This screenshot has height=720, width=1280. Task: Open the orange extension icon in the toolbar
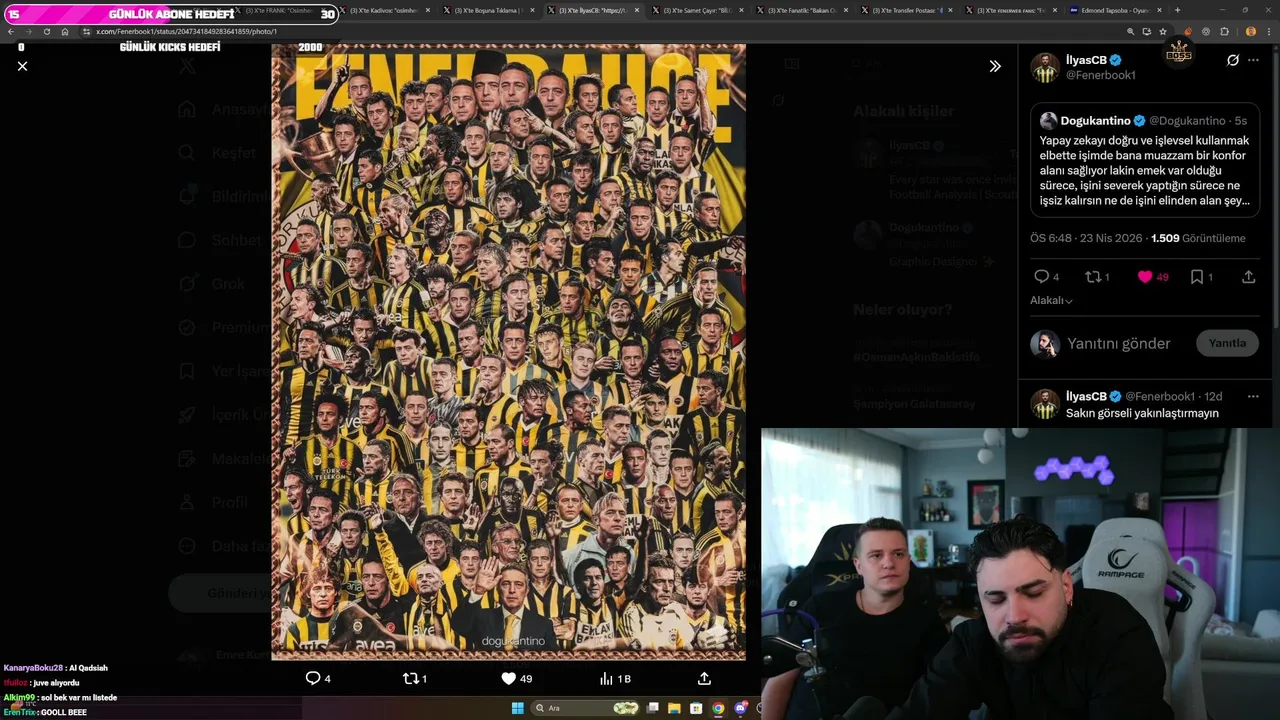click(1188, 31)
